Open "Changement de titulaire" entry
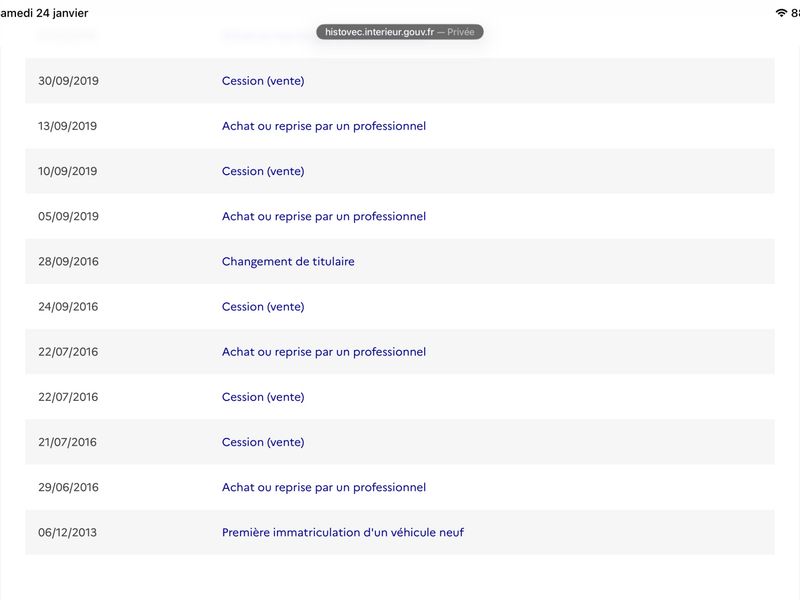Screen dimensions: 800x600 (x=288, y=262)
